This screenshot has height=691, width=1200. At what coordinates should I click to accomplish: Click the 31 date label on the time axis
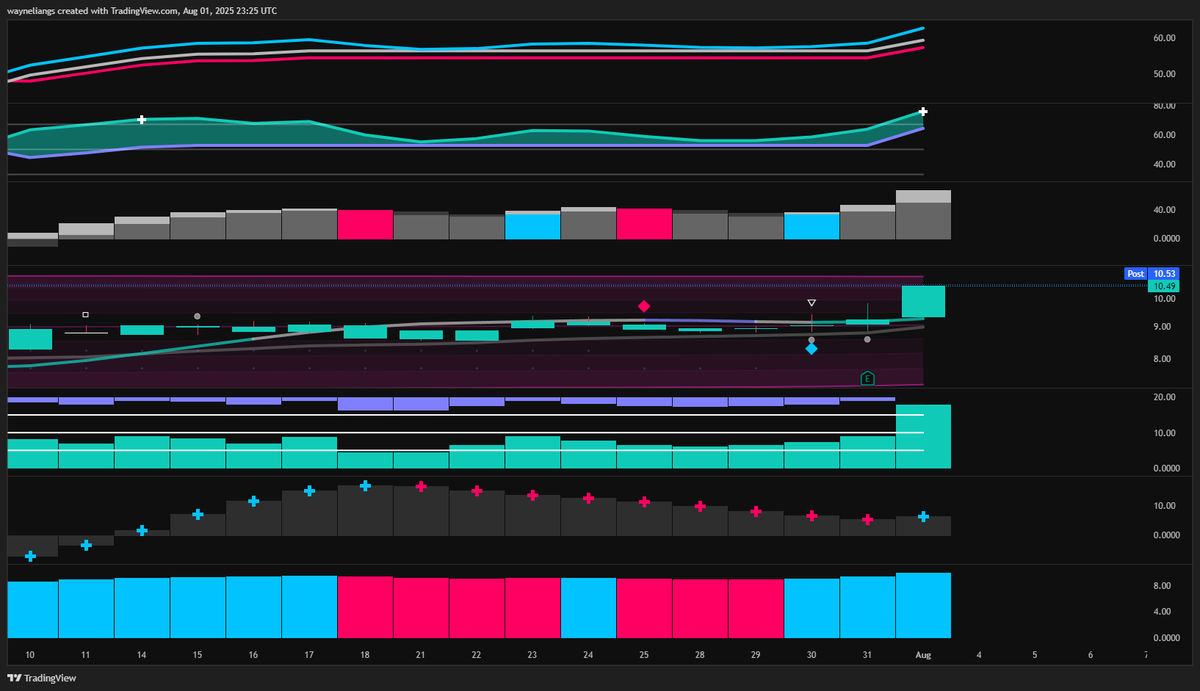coord(868,655)
